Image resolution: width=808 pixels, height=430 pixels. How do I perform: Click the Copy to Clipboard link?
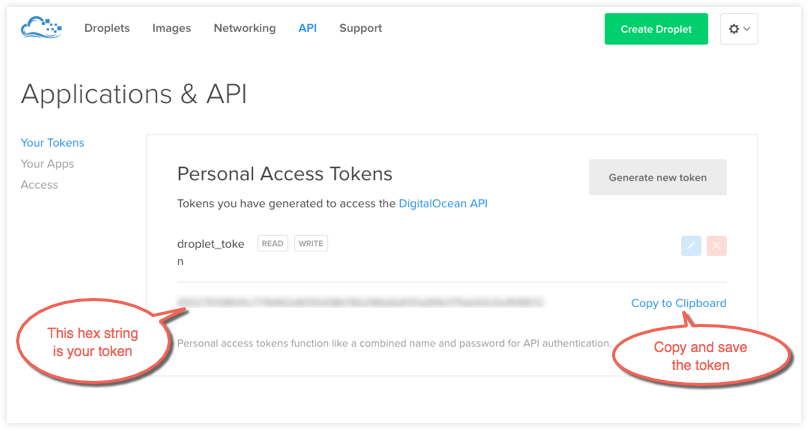pyautogui.click(x=678, y=303)
